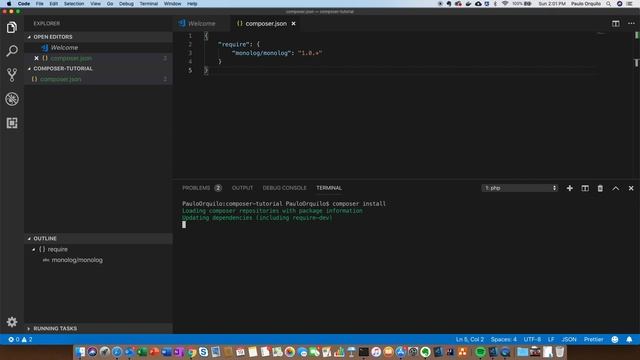Open errors and warnings status indicator
Image resolution: width=640 pixels, height=360 pixels.
(20, 339)
